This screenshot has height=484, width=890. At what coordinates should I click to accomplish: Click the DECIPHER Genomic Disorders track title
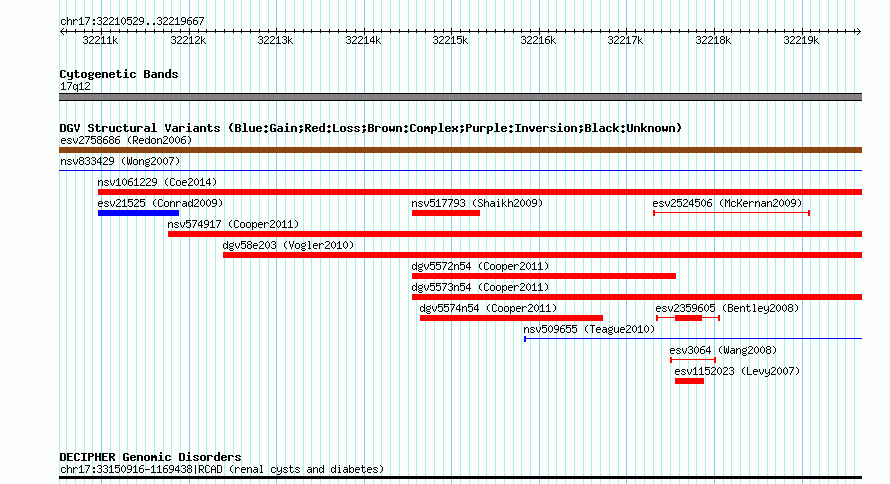tap(150, 457)
